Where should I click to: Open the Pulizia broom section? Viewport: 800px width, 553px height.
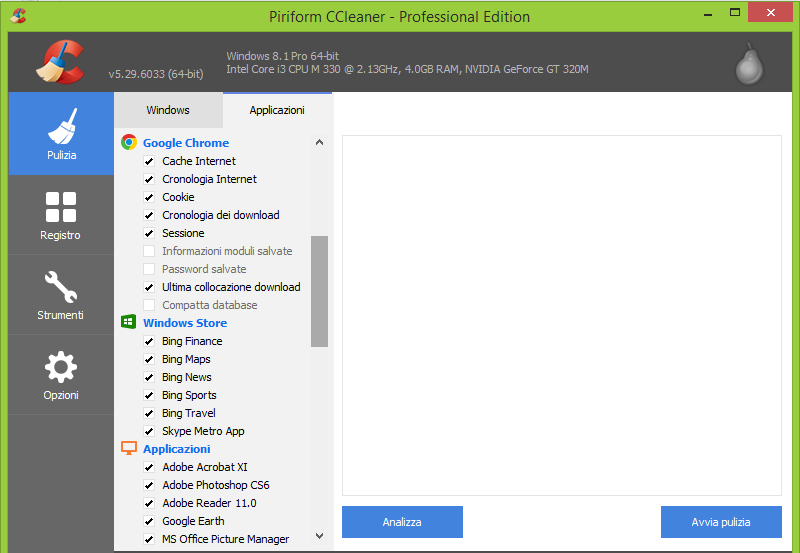click(61, 134)
